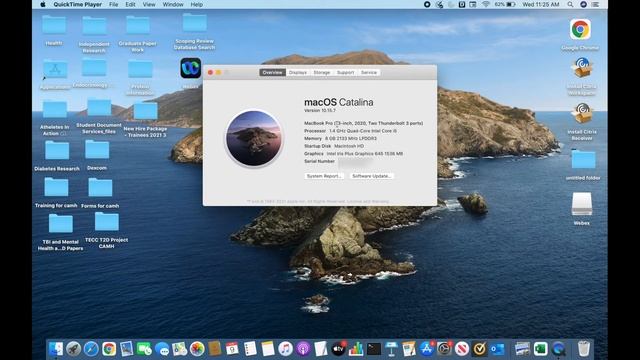The image size is (640, 360).
Task: Select the Applications alias folder
Action: coord(55,69)
